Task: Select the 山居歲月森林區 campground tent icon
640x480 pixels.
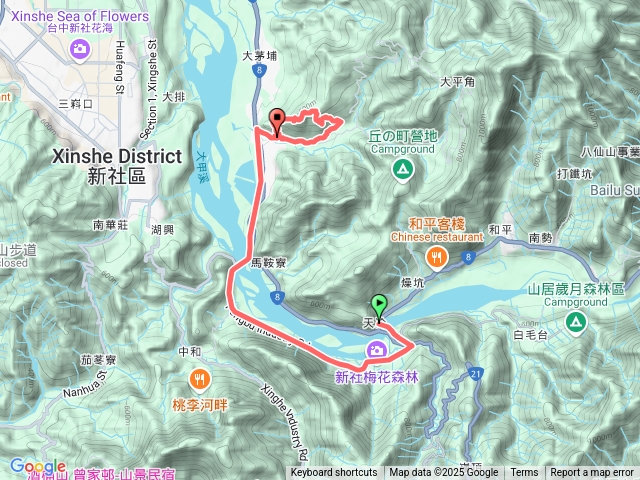Action: point(576,322)
